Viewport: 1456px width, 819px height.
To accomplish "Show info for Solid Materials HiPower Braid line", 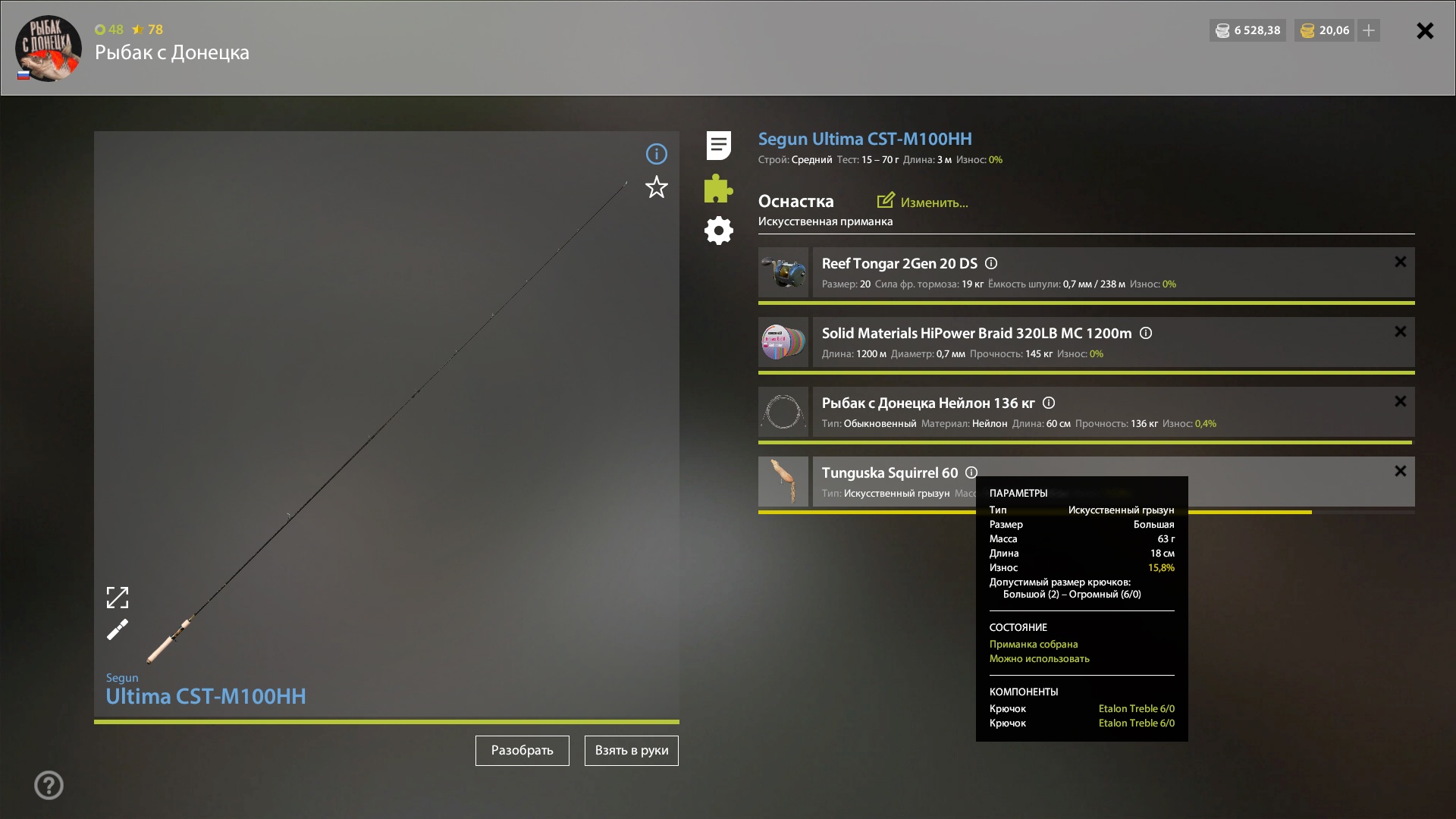I will 1146,333.
